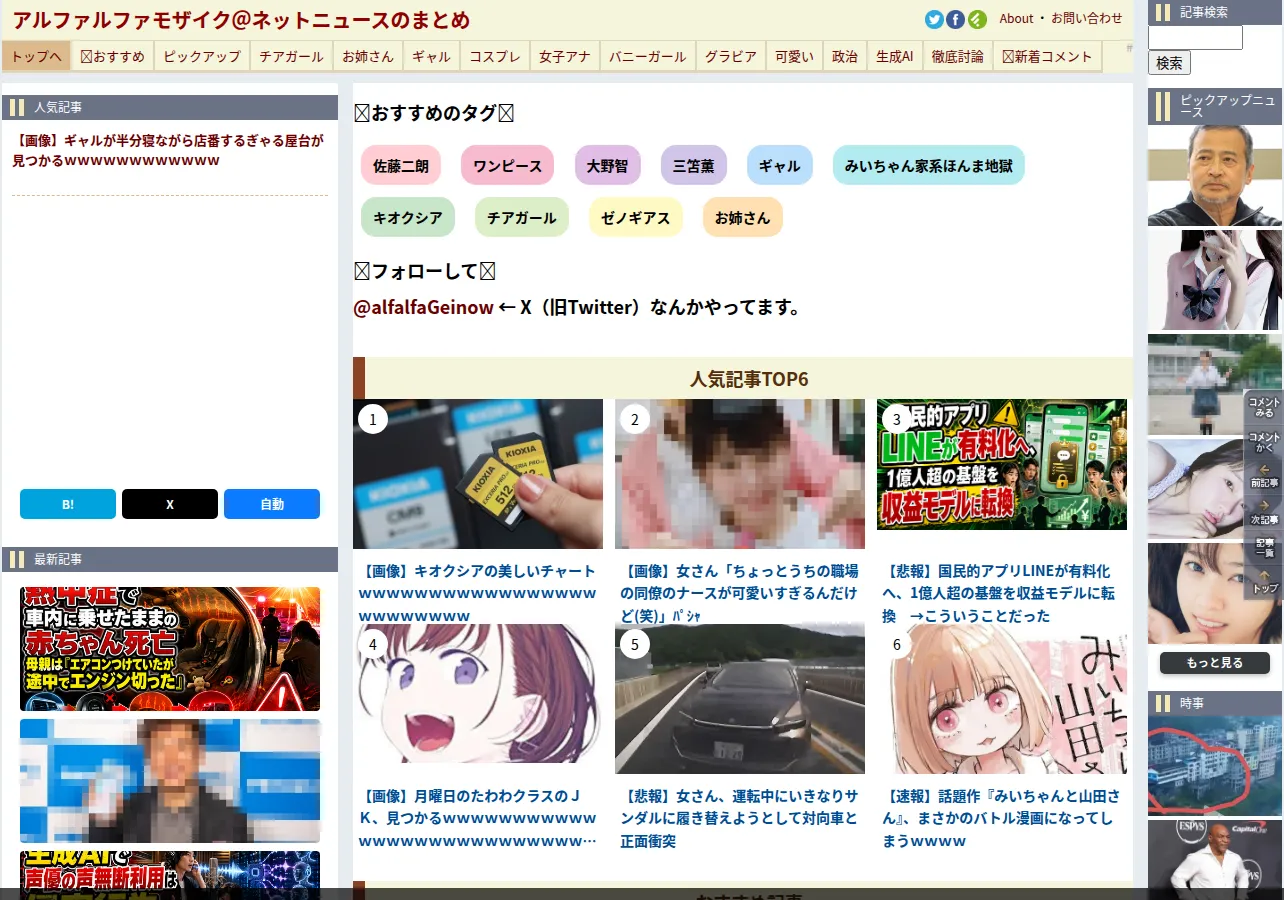Viewport: 1284px width, 900px height.
Task: Open the みいちゃんと山田さん article title
Action: pyautogui.click(x=1002, y=818)
